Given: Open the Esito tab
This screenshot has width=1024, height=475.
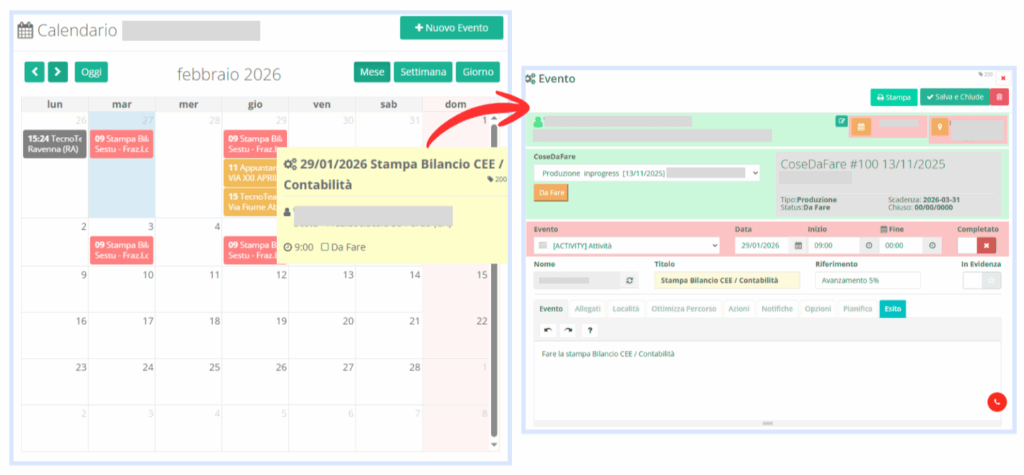Looking at the screenshot, I should 892,309.
